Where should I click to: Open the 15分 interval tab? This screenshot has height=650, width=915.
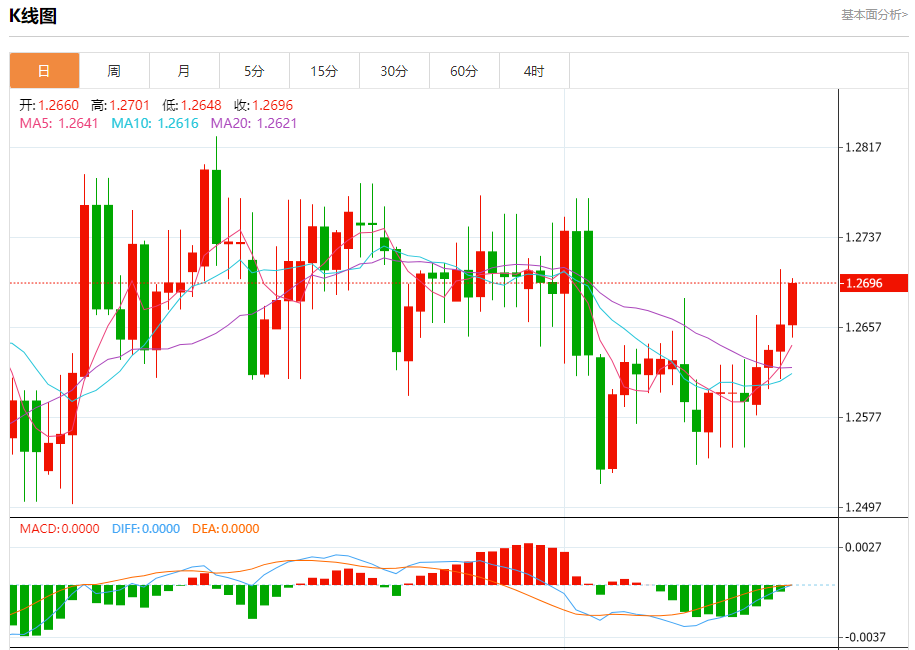coord(324,71)
